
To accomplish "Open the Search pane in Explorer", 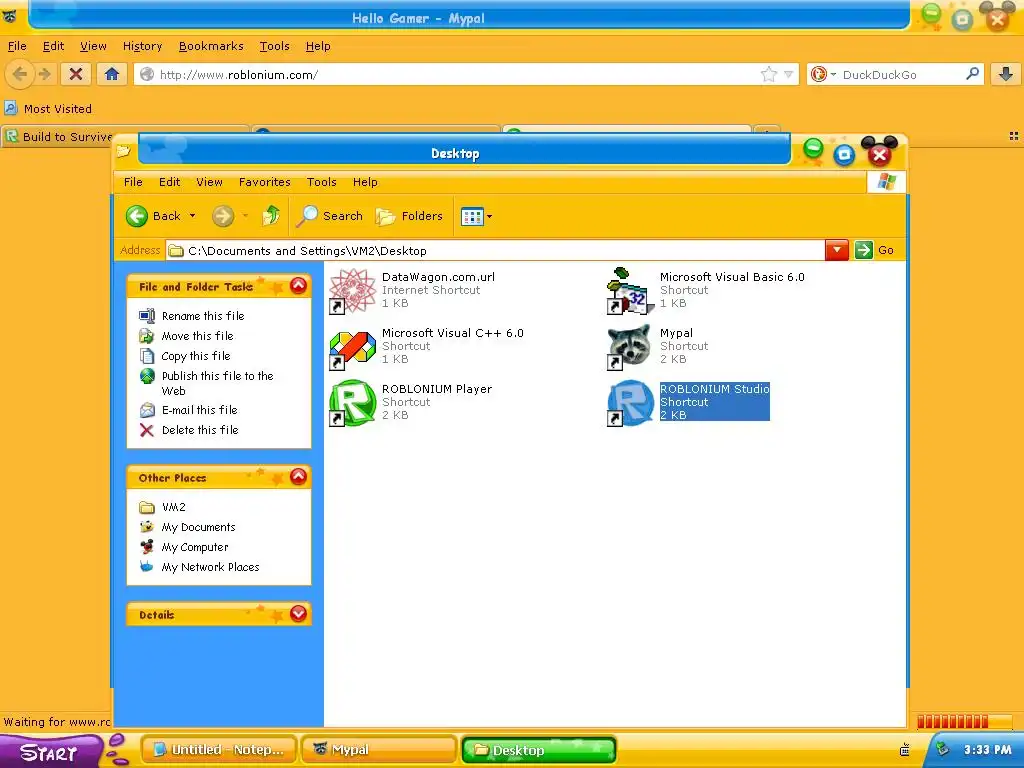I will pyautogui.click(x=329, y=216).
